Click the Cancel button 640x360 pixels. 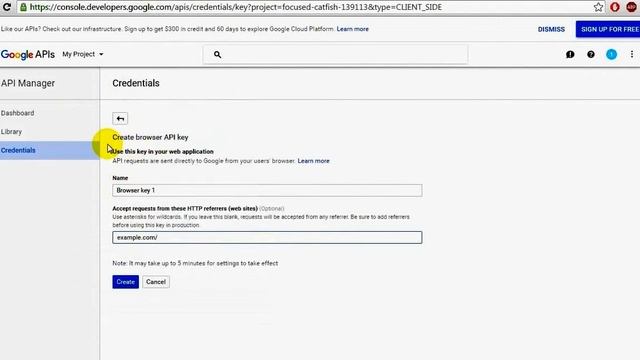[156, 282]
